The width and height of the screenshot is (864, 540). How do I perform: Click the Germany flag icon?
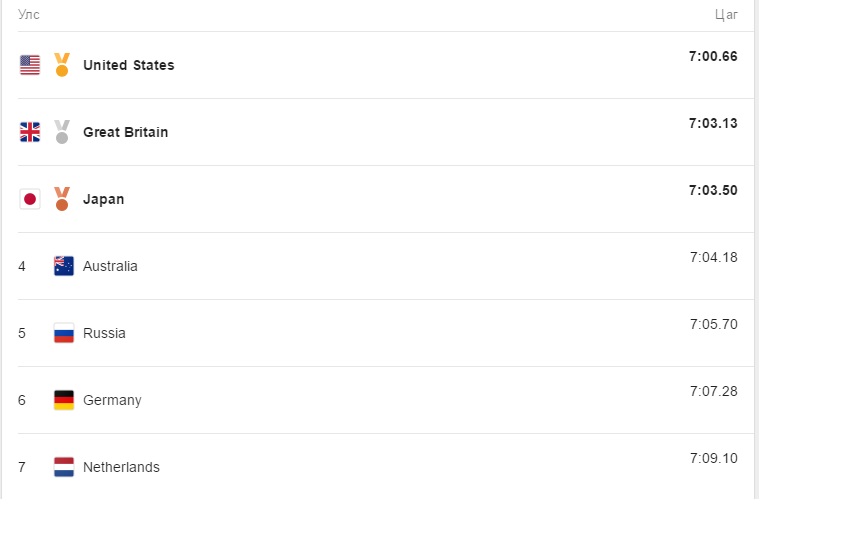tap(64, 400)
